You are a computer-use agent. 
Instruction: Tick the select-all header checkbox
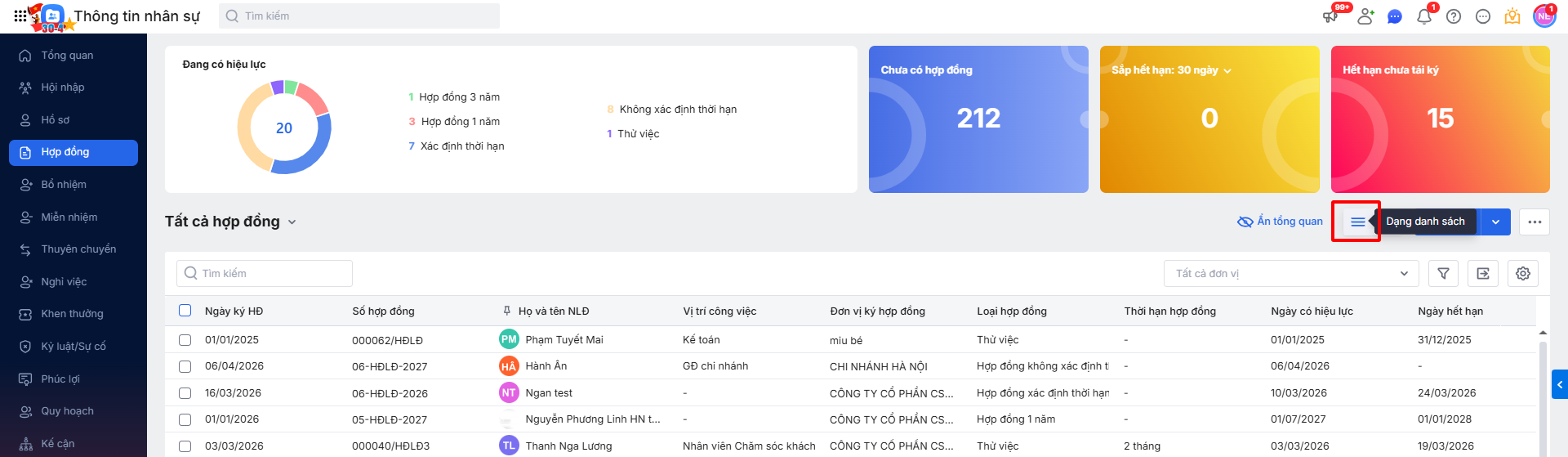(185, 311)
